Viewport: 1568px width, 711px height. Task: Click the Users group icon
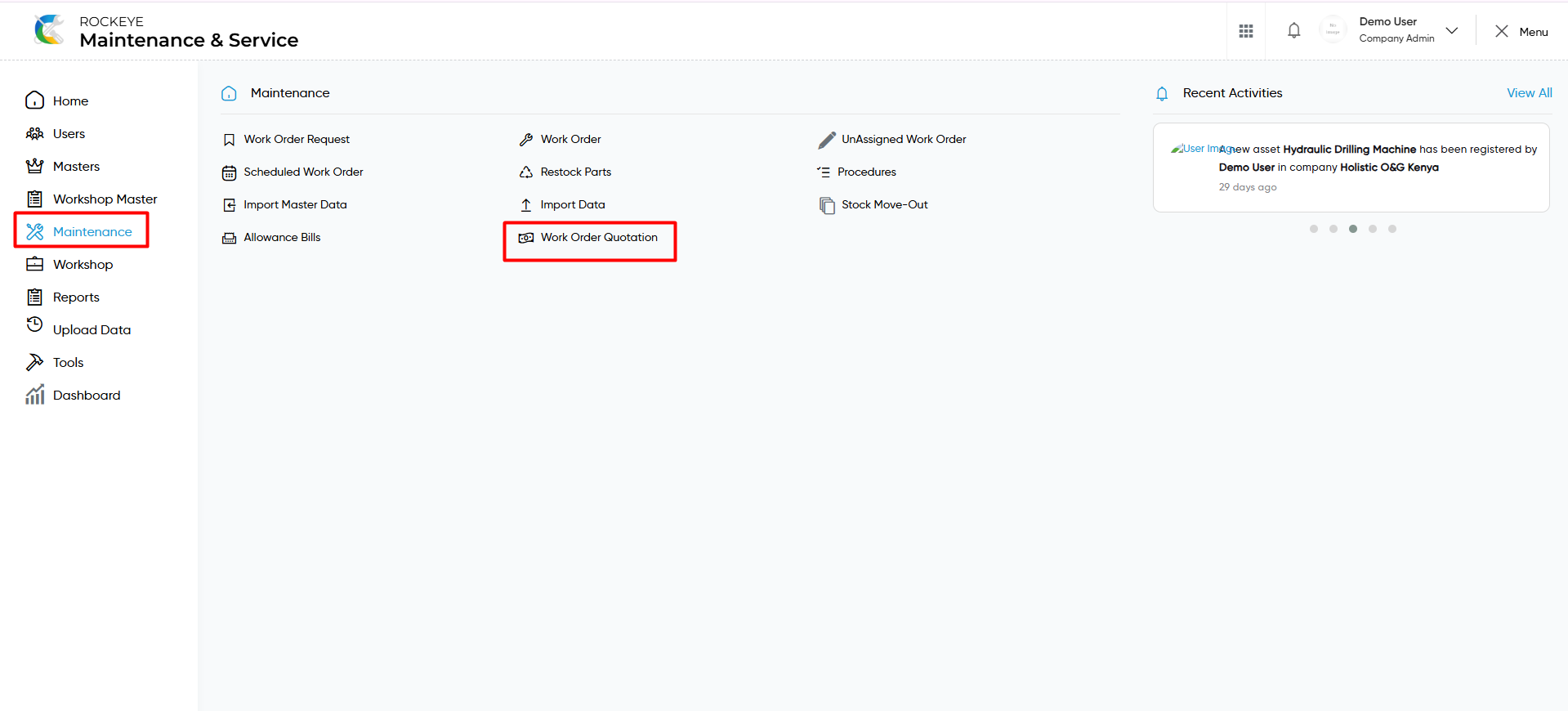34,133
